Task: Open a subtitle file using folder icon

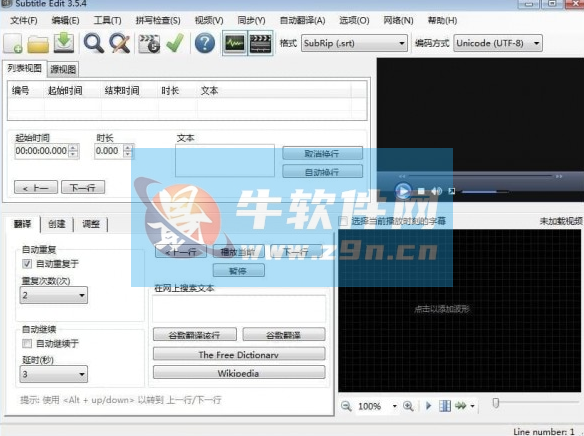Action: point(38,44)
